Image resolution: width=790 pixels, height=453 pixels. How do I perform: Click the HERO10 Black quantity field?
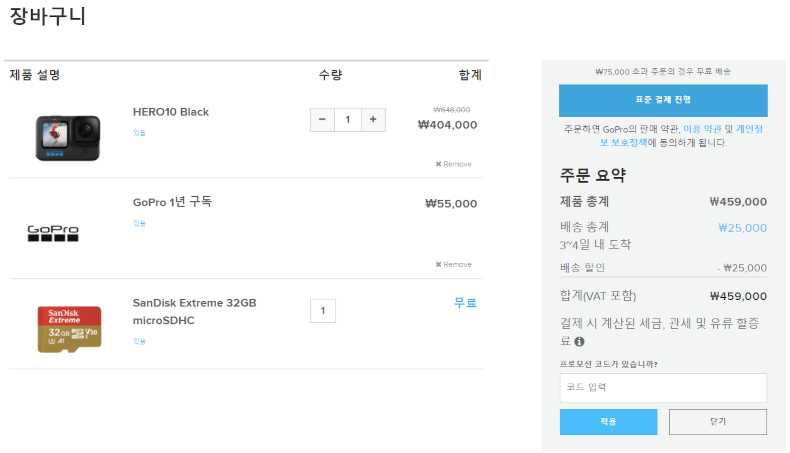(348, 119)
